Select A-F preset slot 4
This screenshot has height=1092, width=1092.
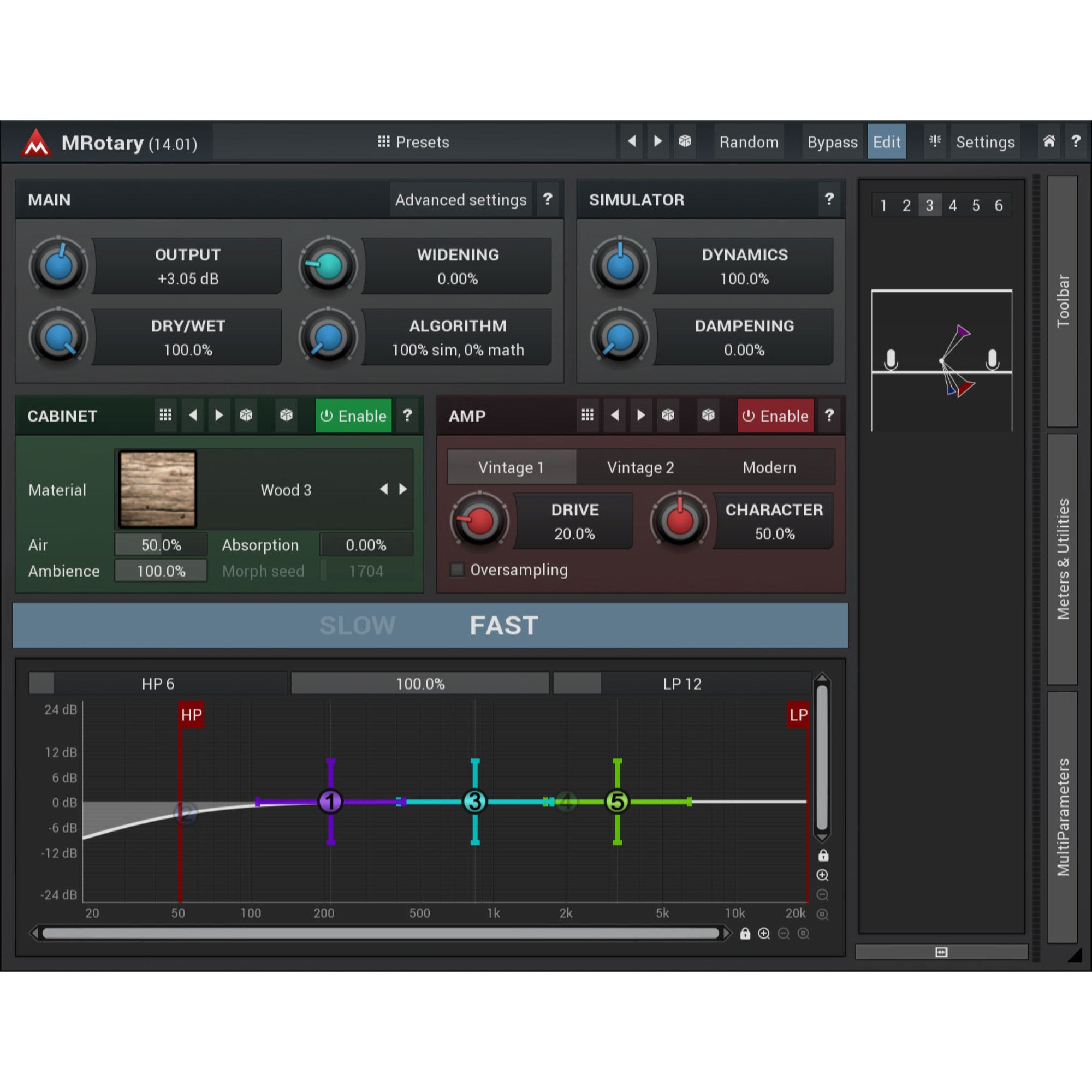coord(952,205)
